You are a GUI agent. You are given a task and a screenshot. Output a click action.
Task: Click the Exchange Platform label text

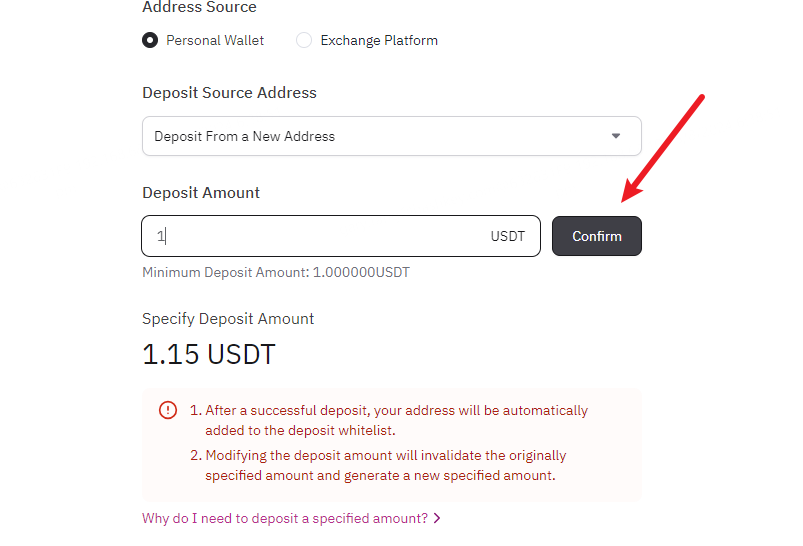379,41
